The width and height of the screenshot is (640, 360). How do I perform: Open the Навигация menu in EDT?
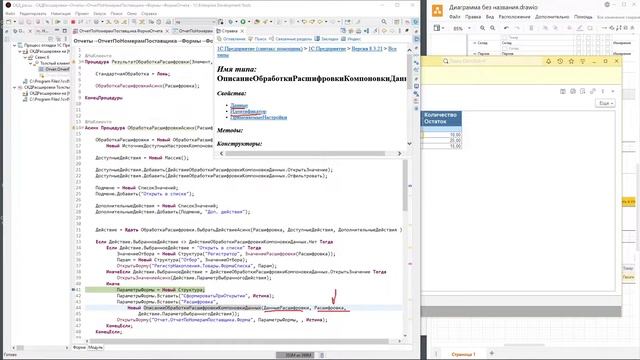point(60,13)
